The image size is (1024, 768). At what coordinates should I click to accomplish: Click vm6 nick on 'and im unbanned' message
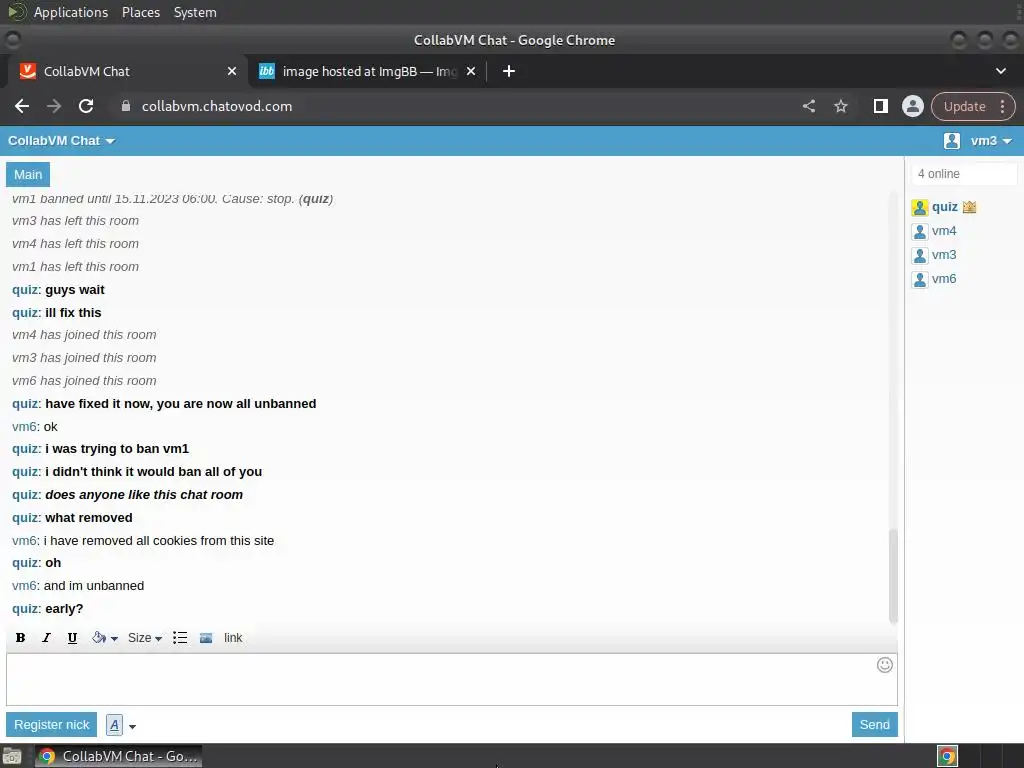[25, 586]
